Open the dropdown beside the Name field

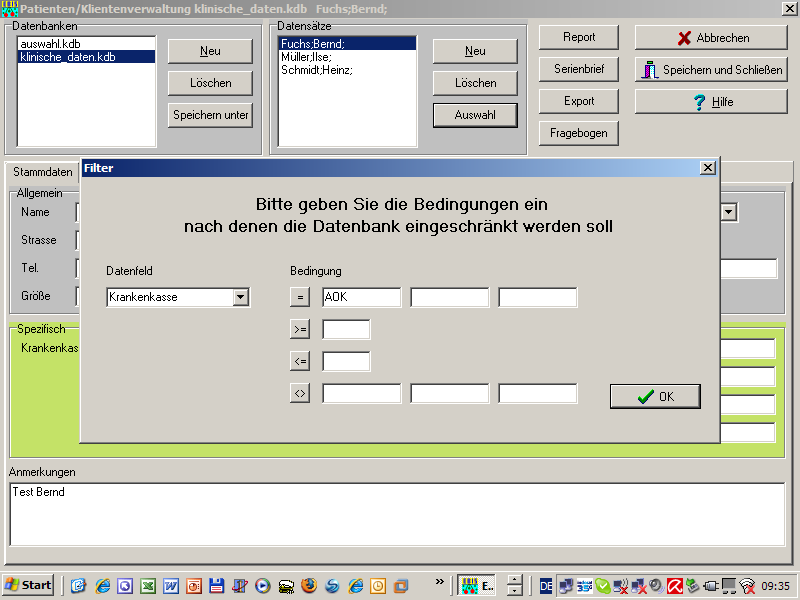729,211
